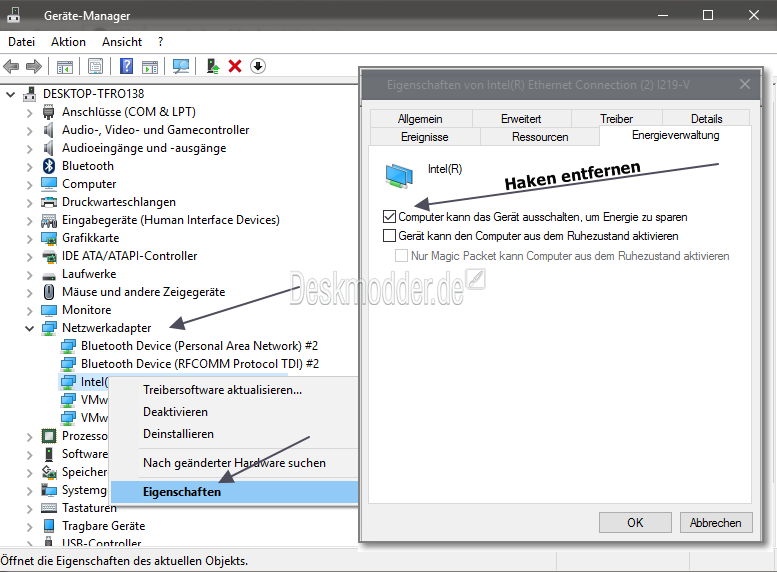Choose Eigenschaften in the context menu

tap(234, 492)
